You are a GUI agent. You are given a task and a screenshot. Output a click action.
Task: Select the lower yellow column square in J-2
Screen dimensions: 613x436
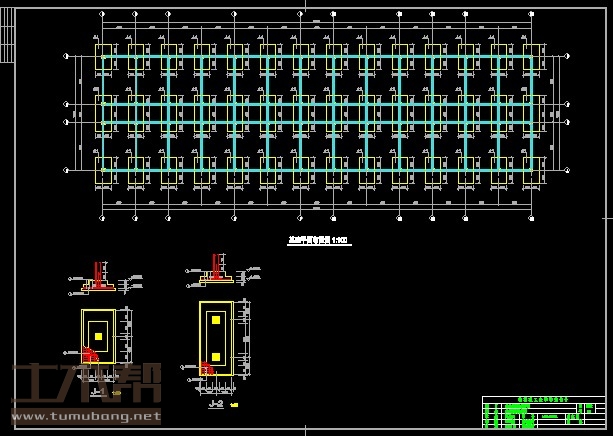pyautogui.click(x=215, y=357)
